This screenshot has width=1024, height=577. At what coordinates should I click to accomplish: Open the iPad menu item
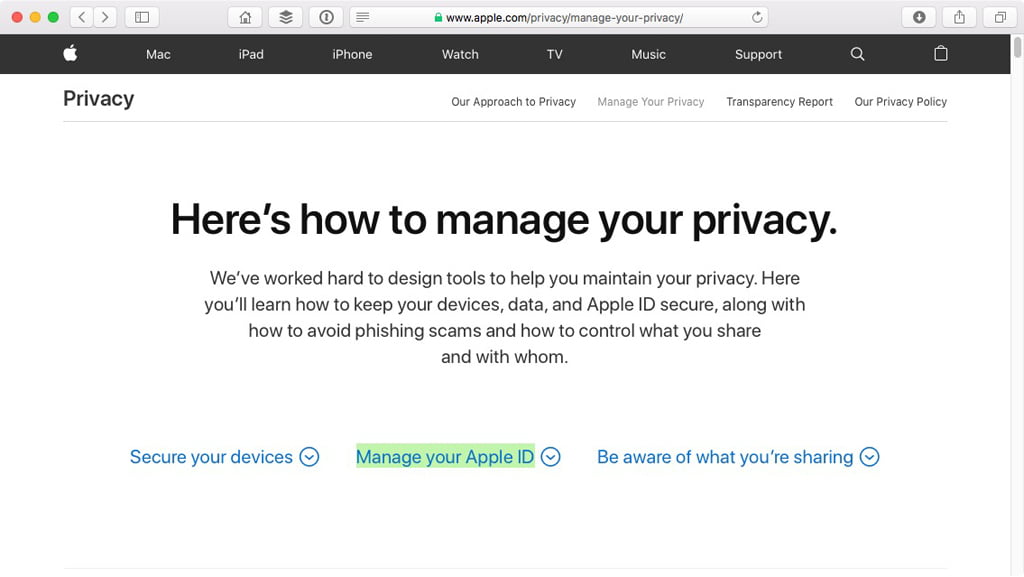click(251, 54)
